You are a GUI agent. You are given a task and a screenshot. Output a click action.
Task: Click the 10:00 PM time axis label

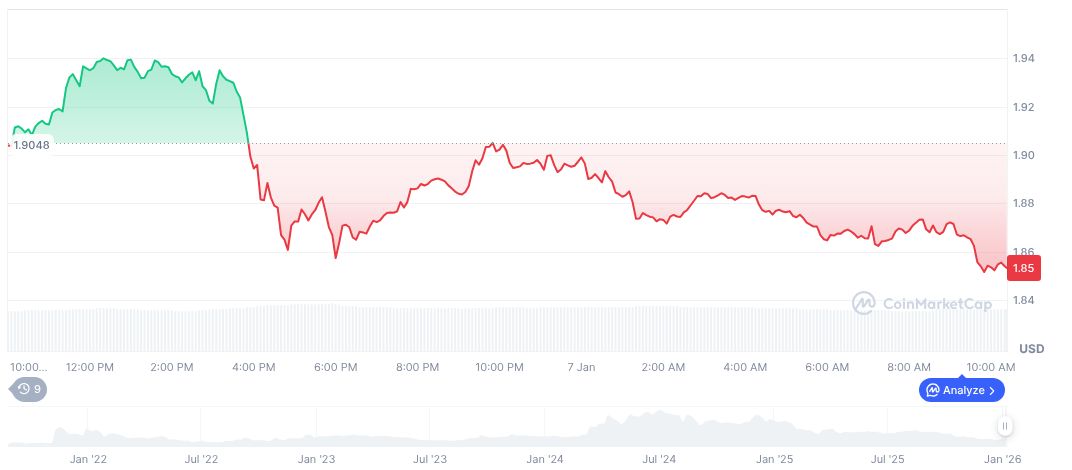click(499, 367)
